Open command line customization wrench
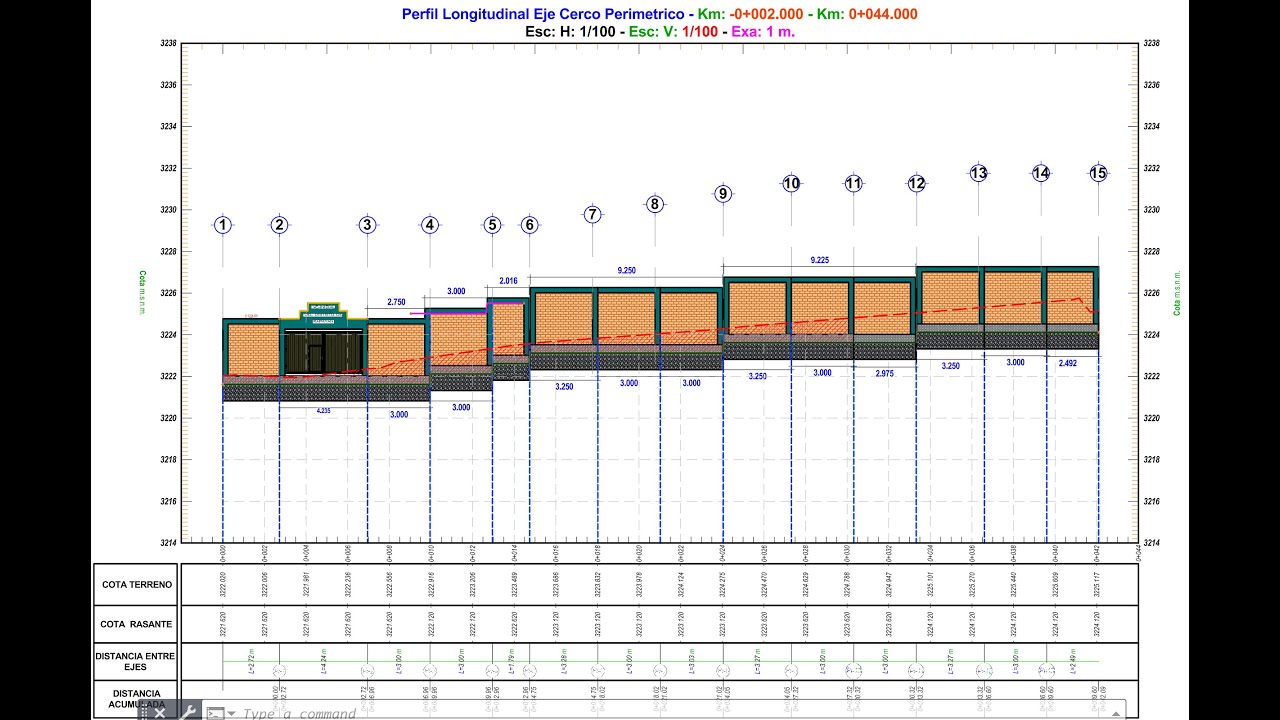Viewport: 1280px width, 720px height. [x=188, y=713]
